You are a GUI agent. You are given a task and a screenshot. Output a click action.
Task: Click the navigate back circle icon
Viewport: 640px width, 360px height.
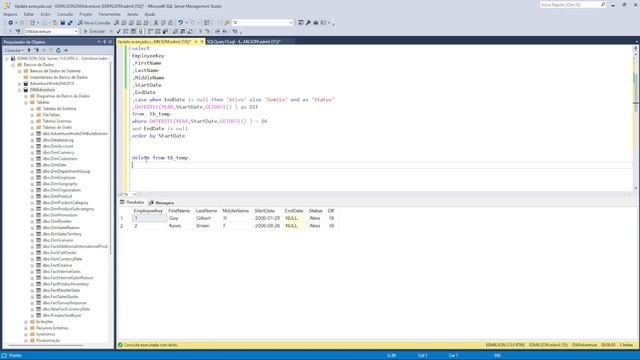pyautogui.click(x=11, y=22)
